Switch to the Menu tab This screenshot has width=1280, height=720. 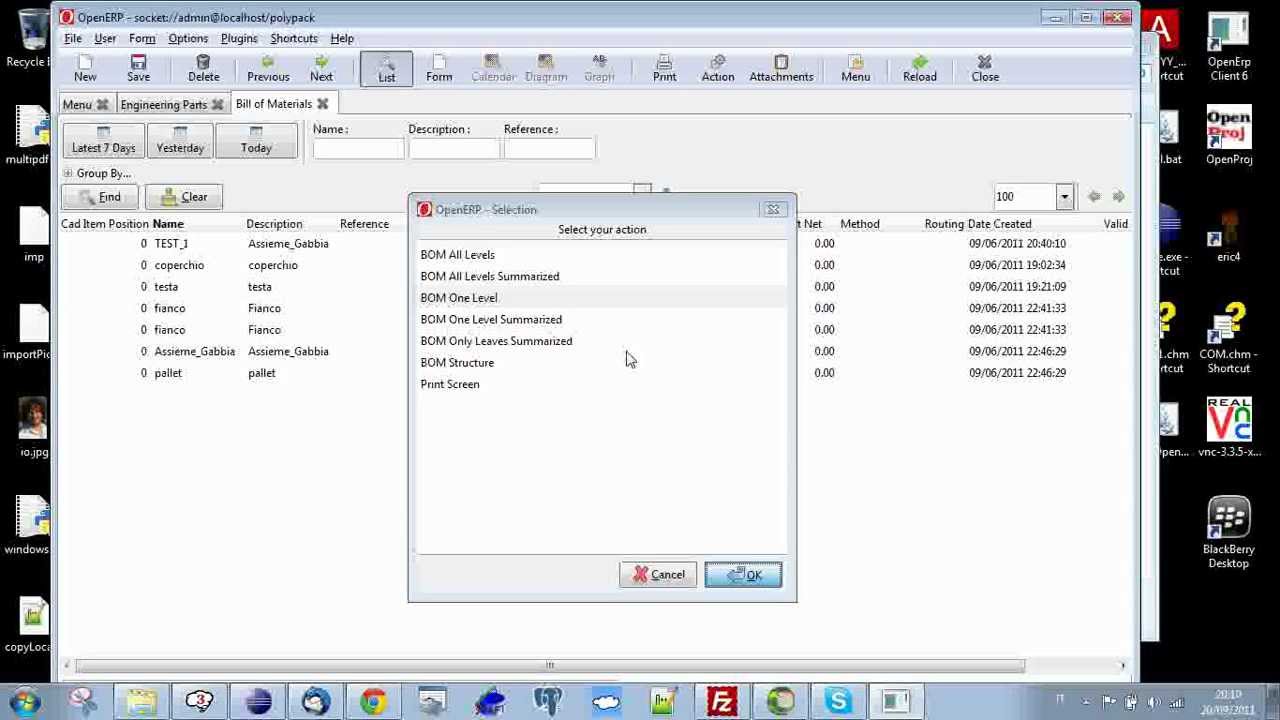(x=77, y=105)
